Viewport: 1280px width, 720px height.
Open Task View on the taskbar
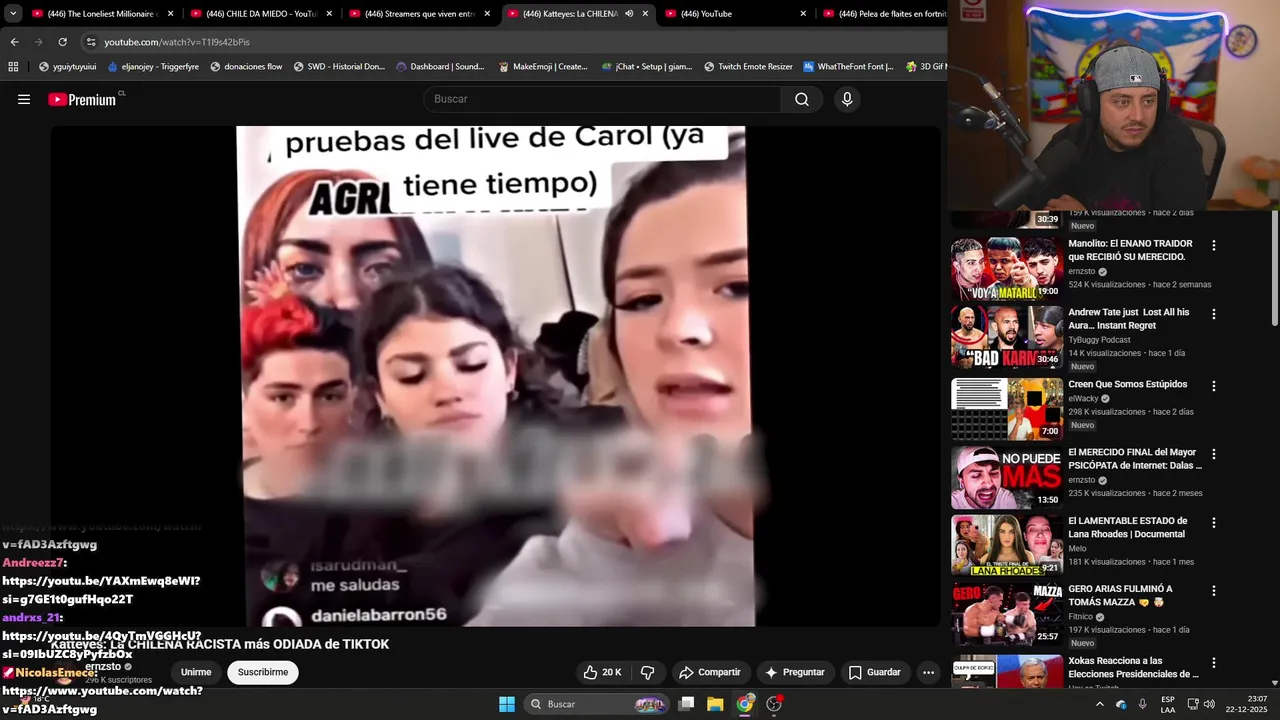pyautogui.click(x=686, y=704)
